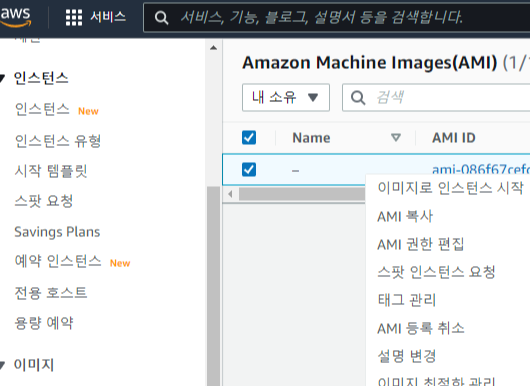Viewport: 530px width, 386px height.
Task: Open 예약 인스턴스 in sidebar
Action: [58, 261]
